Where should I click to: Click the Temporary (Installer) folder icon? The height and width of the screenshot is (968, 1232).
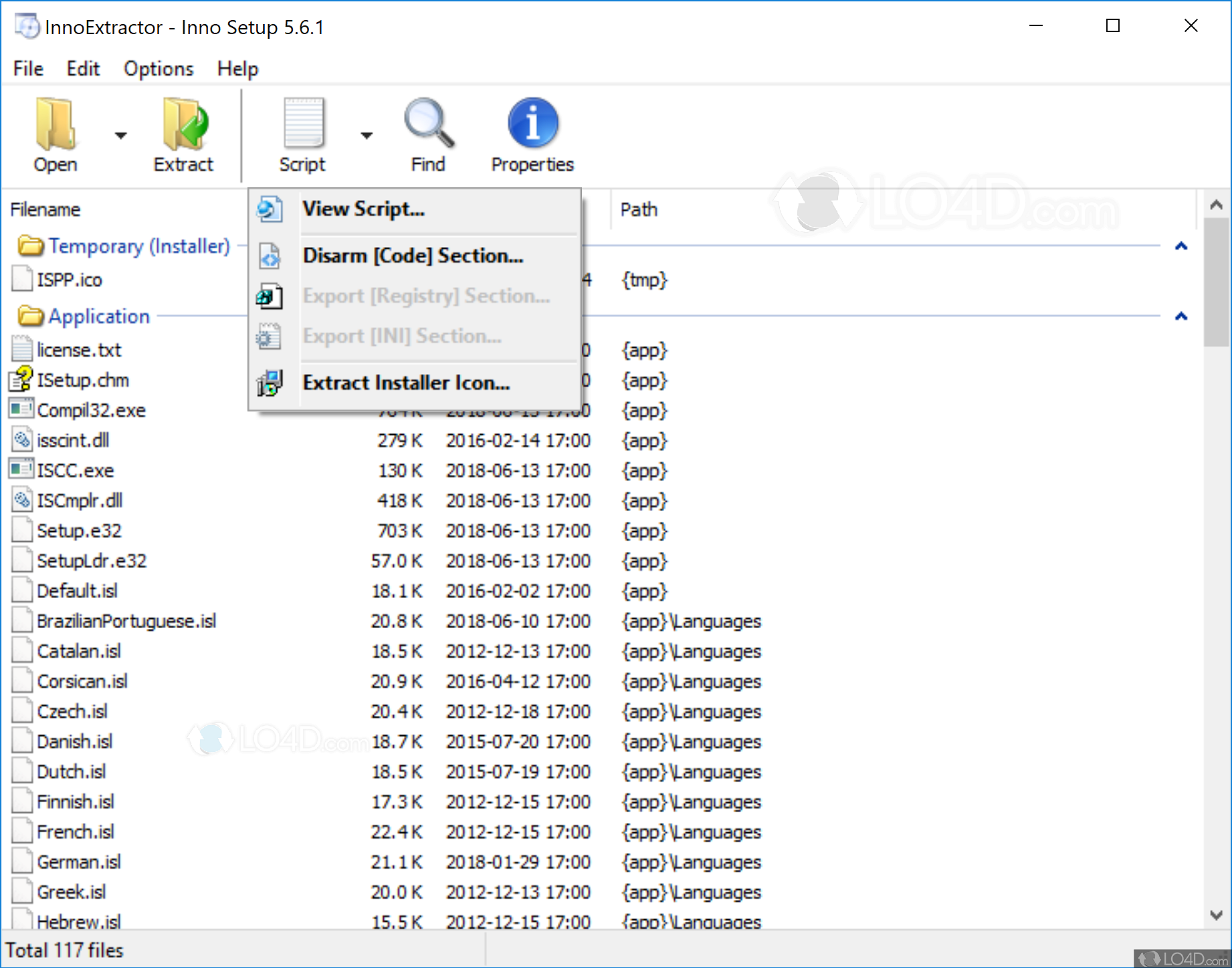point(31,246)
